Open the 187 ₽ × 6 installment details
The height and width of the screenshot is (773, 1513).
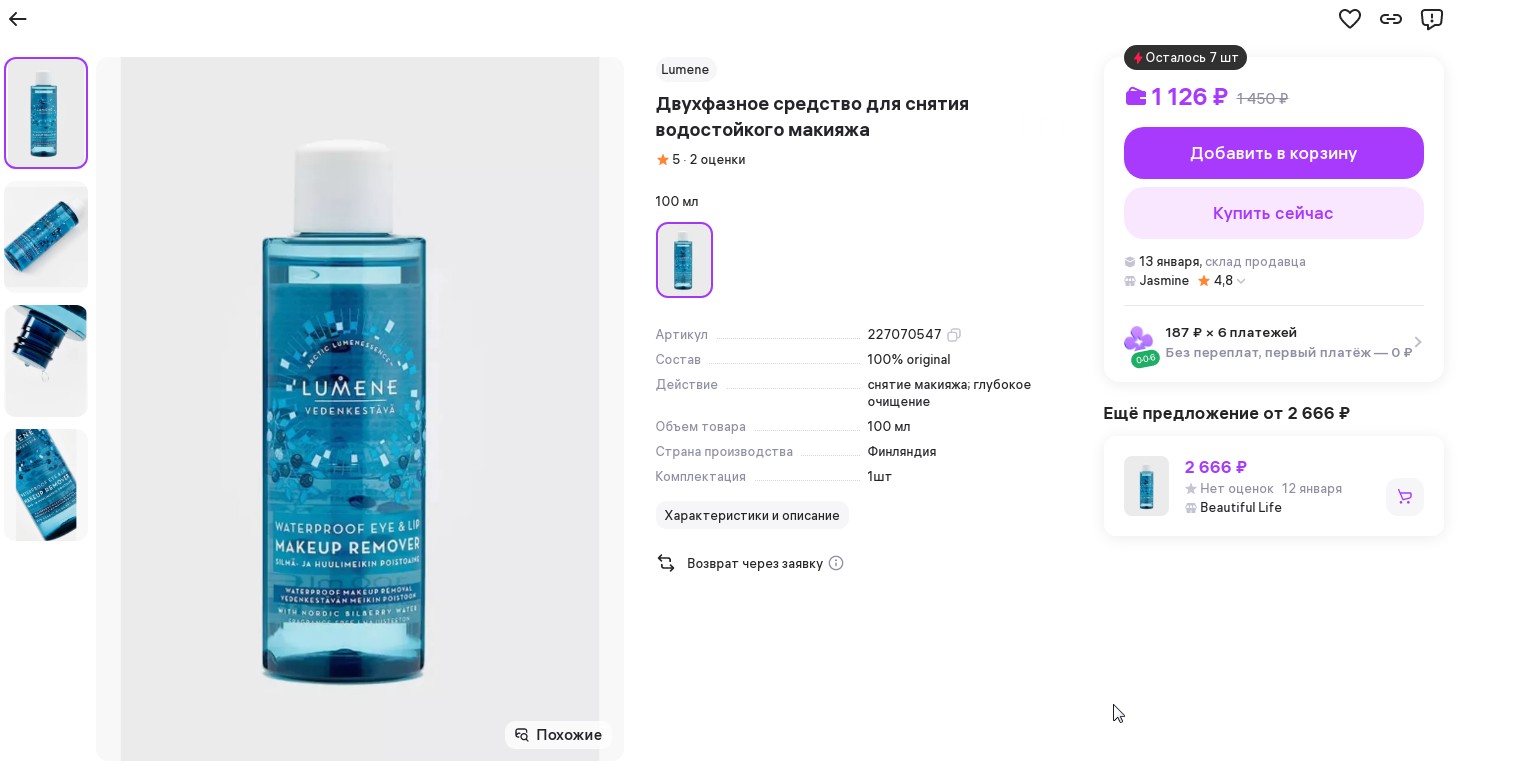coord(1273,342)
